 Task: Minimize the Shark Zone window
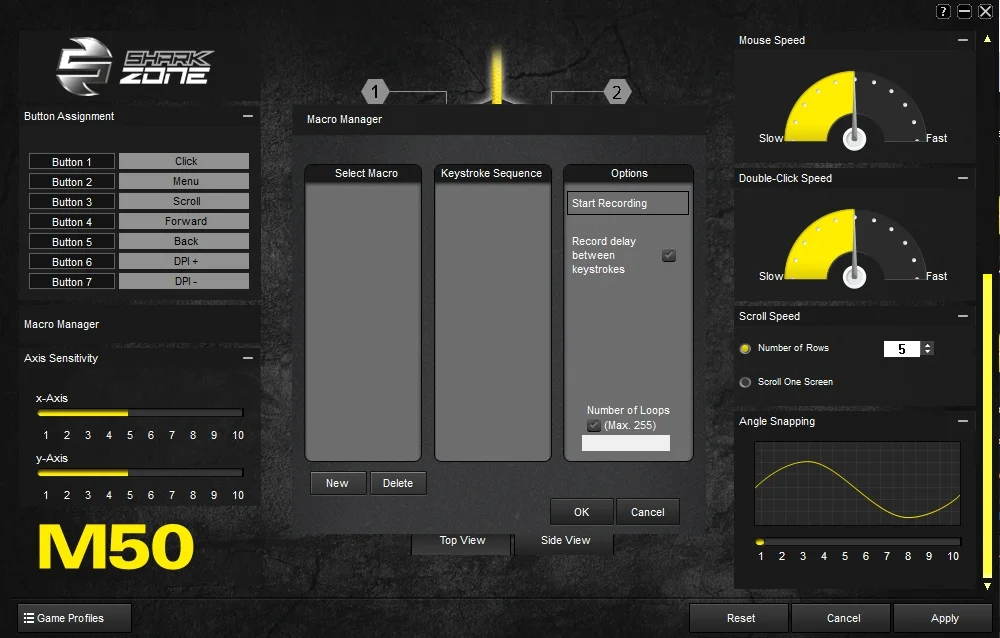point(964,11)
